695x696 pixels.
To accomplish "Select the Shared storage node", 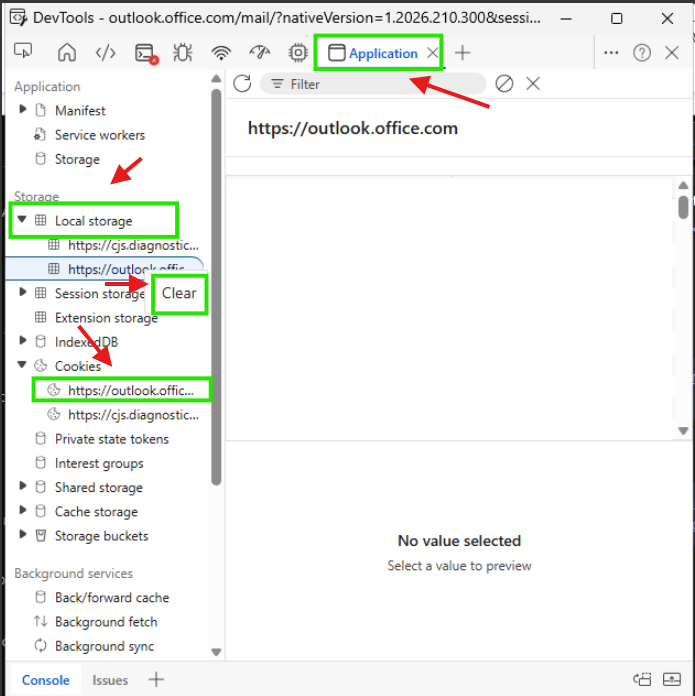I will pos(99,487).
